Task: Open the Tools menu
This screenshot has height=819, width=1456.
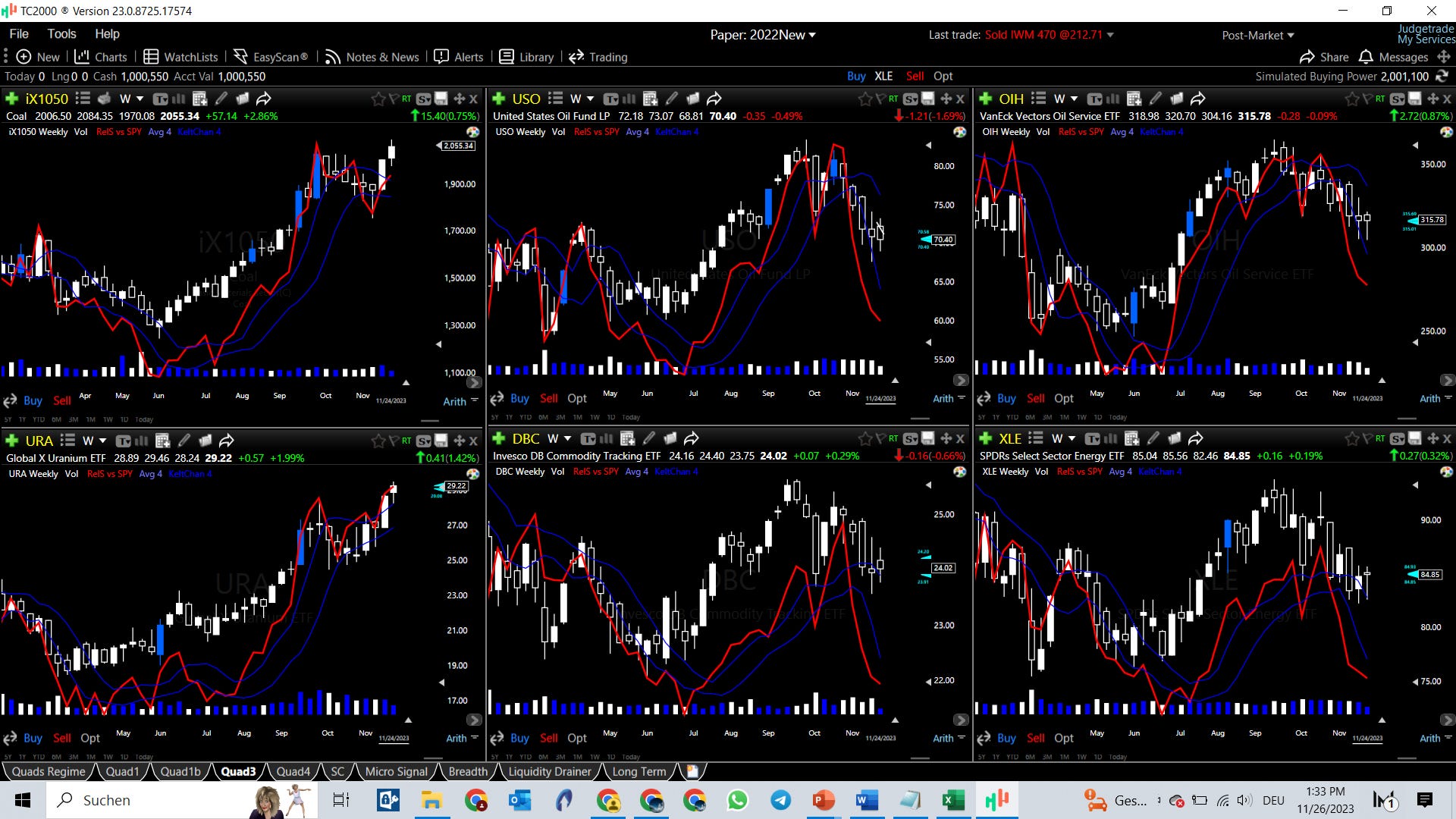Action: (x=61, y=33)
